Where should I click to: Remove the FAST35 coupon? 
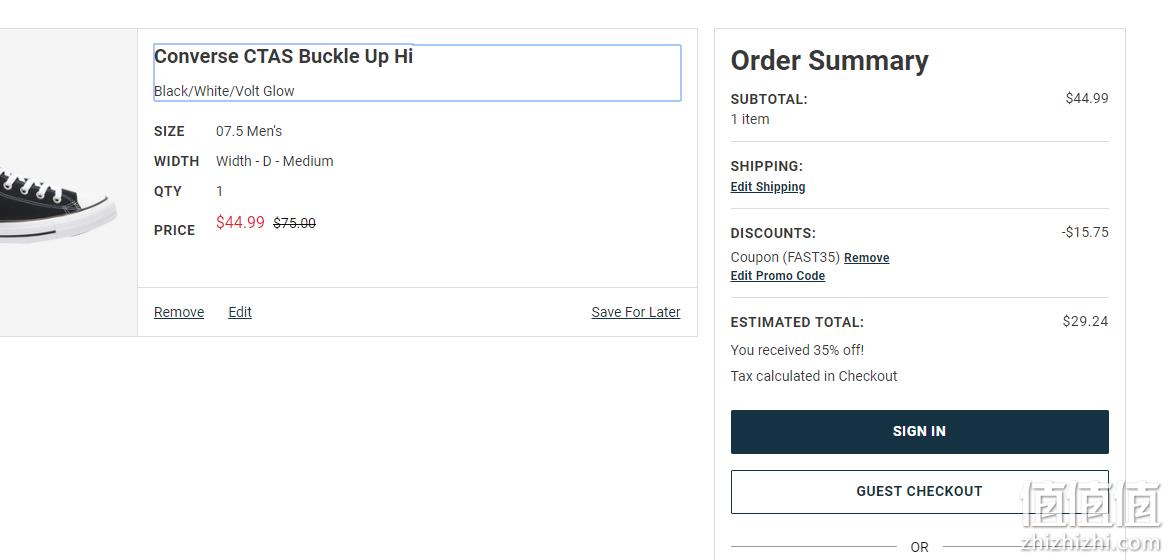click(x=866, y=258)
